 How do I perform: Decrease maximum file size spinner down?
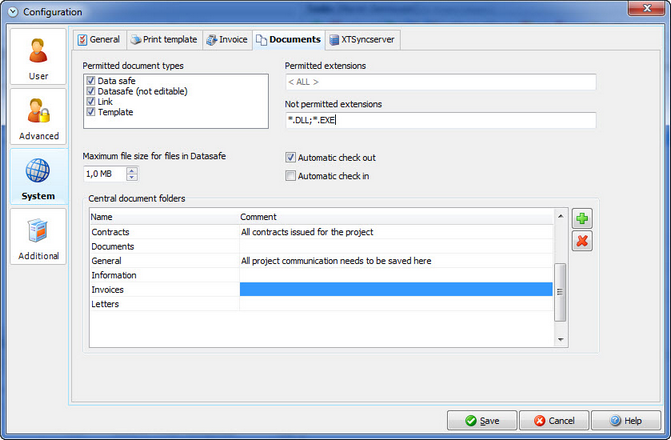pos(132,177)
